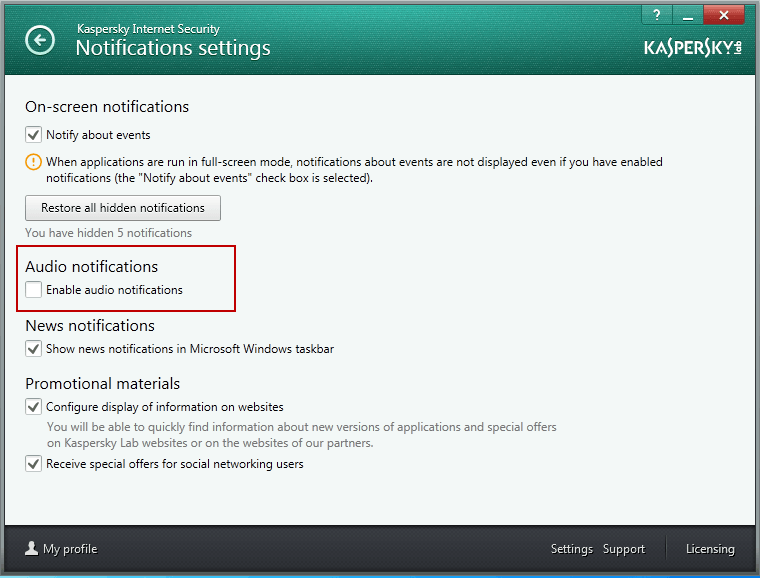
Task: Click the Kaspersky Lab logo
Action: [693, 47]
